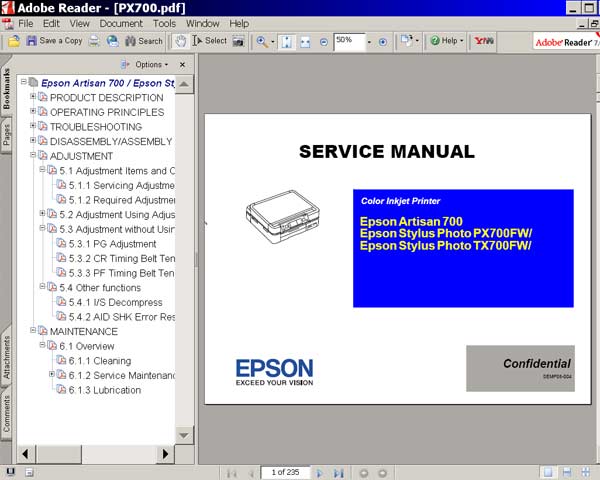600x480 pixels.
Task: Switch to the Comments side tab
Action: (x=7, y=414)
